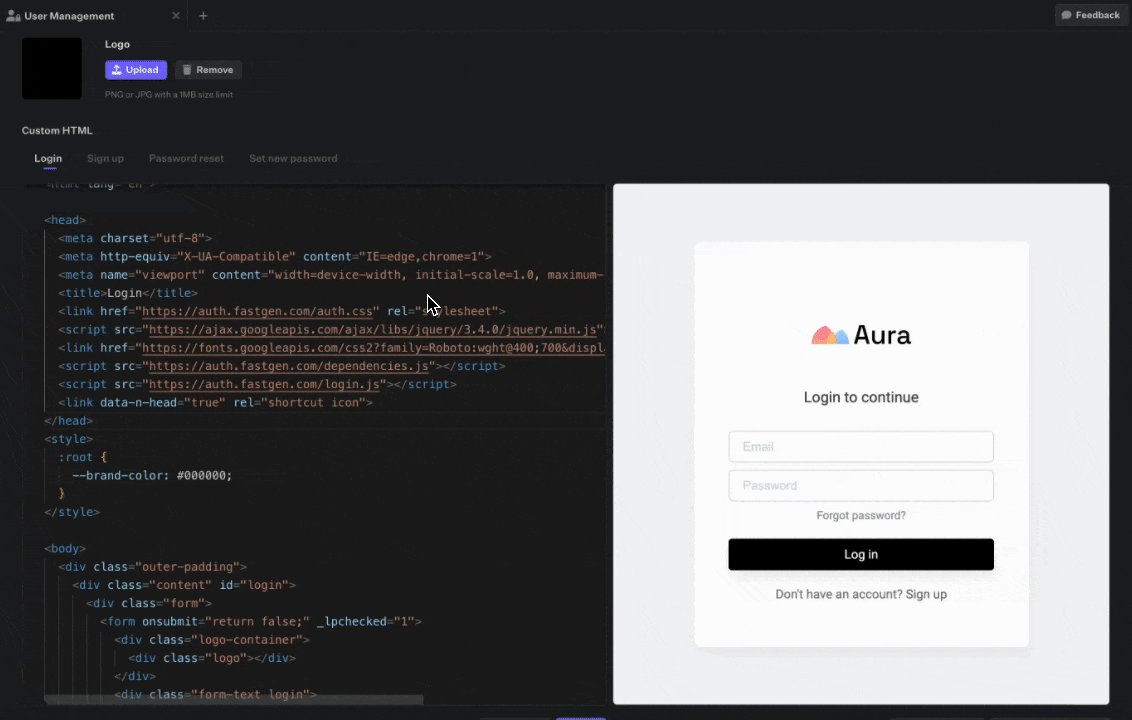Click the black logo preview thumbnail
The image size is (1132, 720).
pyautogui.click(x=51, y=68)
